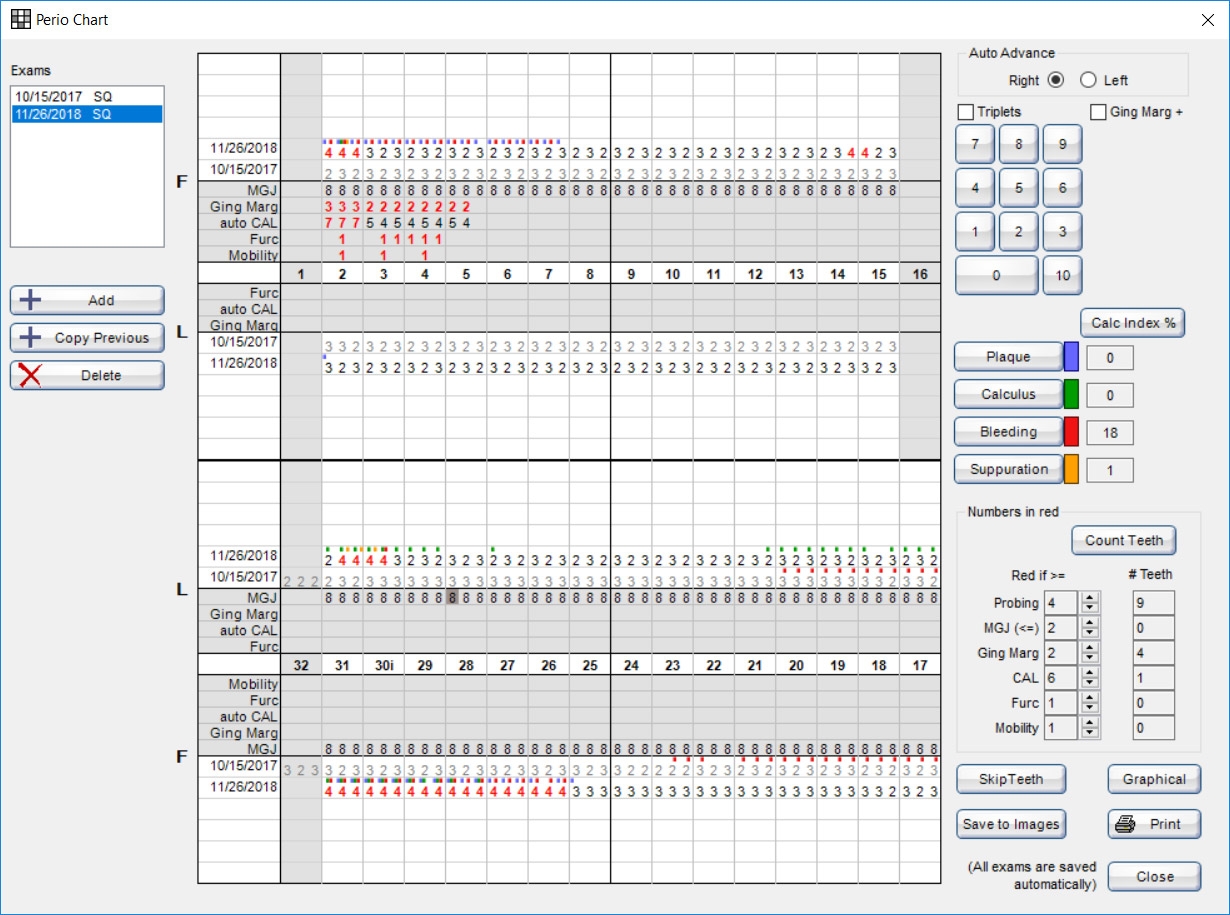Screen dimensions: 1230x915
Task: Activate Plaque entry mode
Action: tap(1008, 357)
